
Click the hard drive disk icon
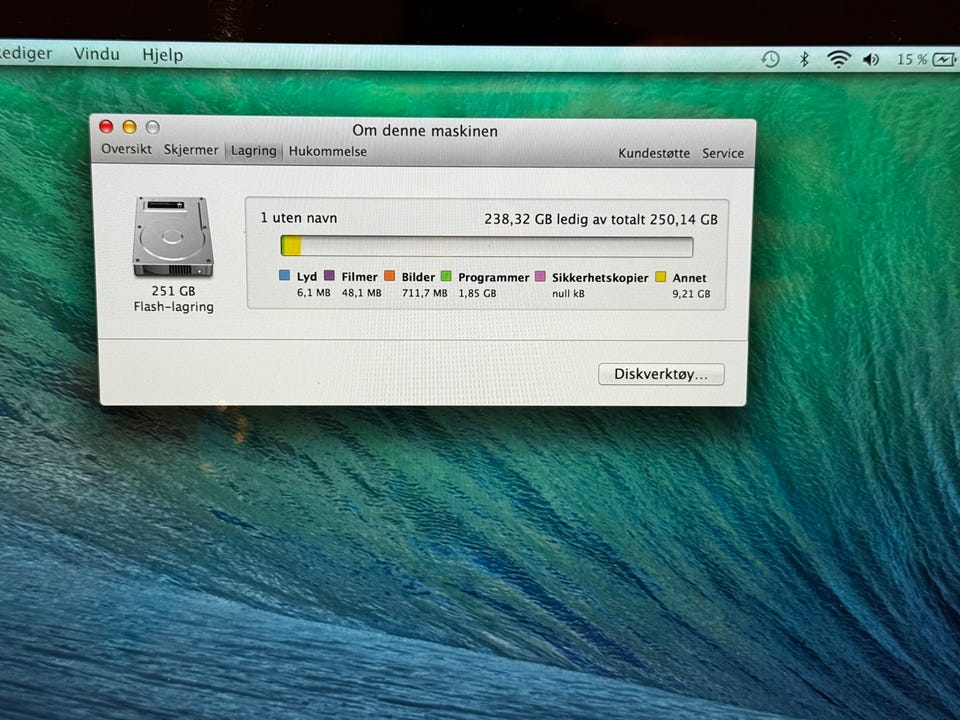coord(173,236)
